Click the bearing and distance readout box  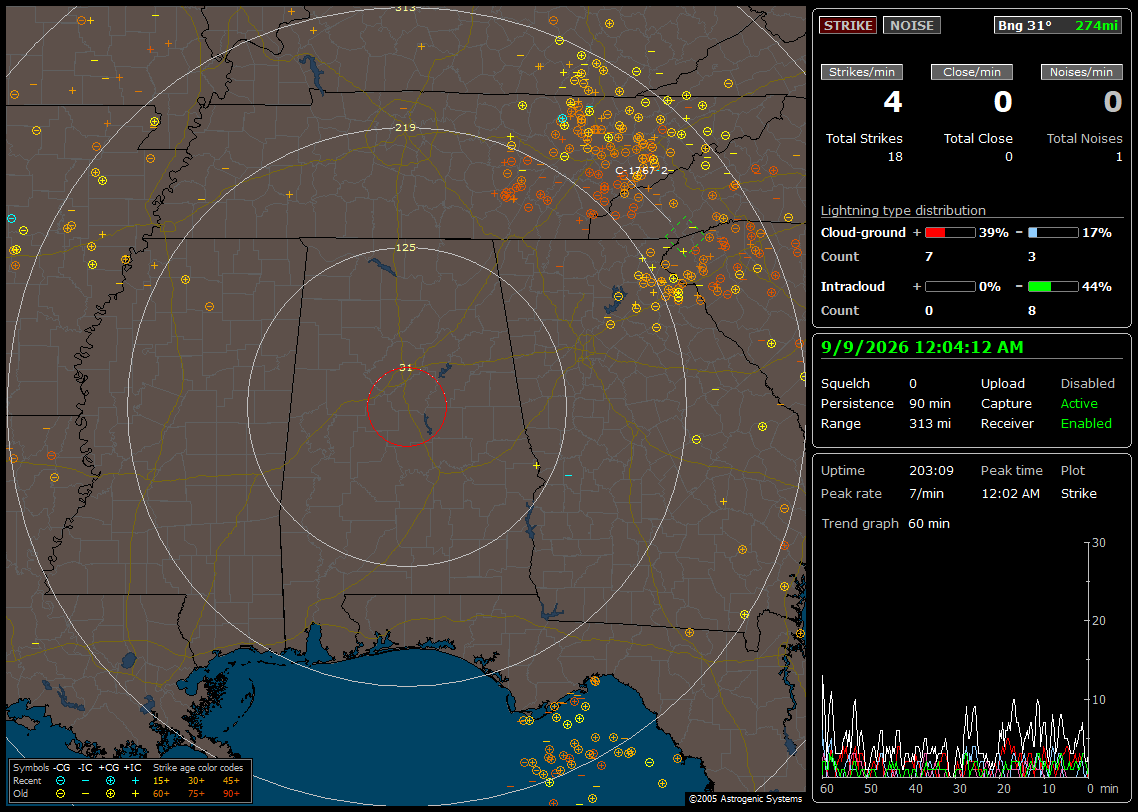pos(1057,25)
